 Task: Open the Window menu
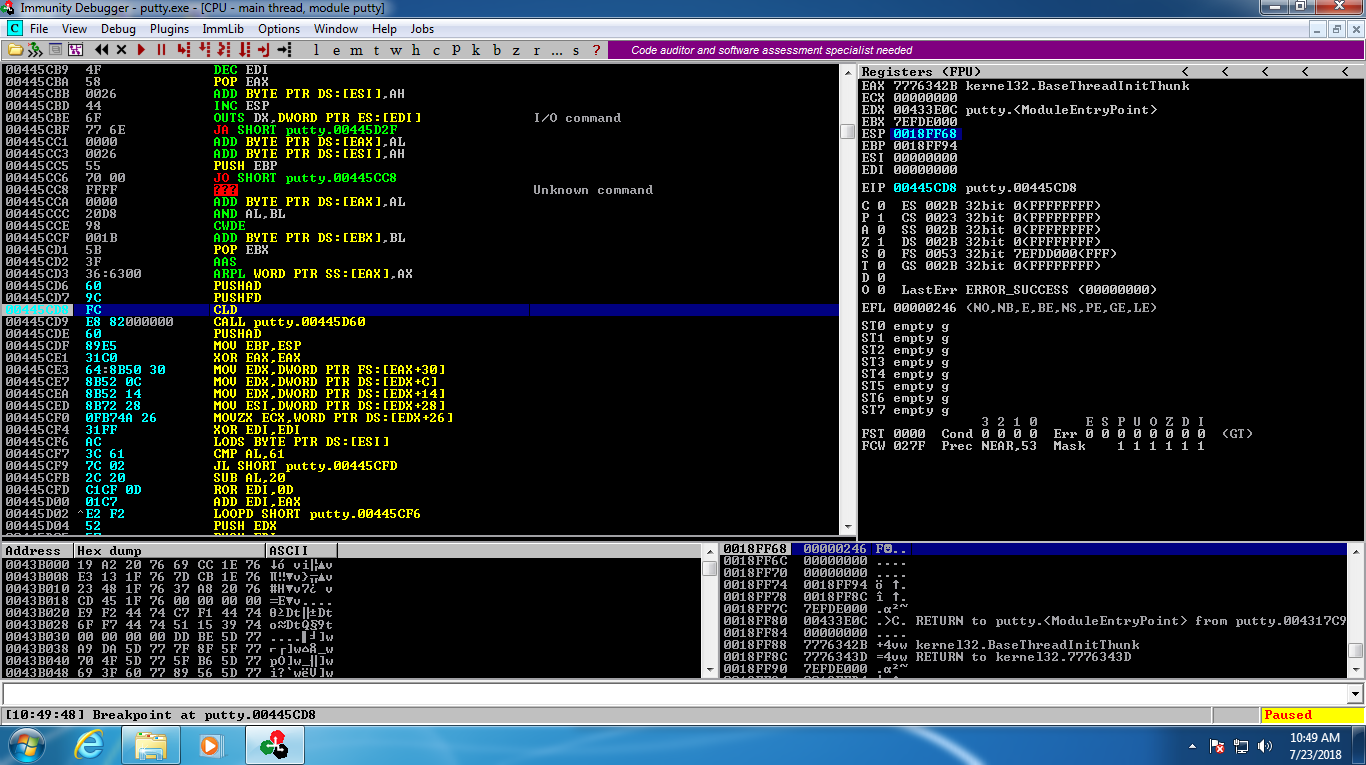coord(336,29)
